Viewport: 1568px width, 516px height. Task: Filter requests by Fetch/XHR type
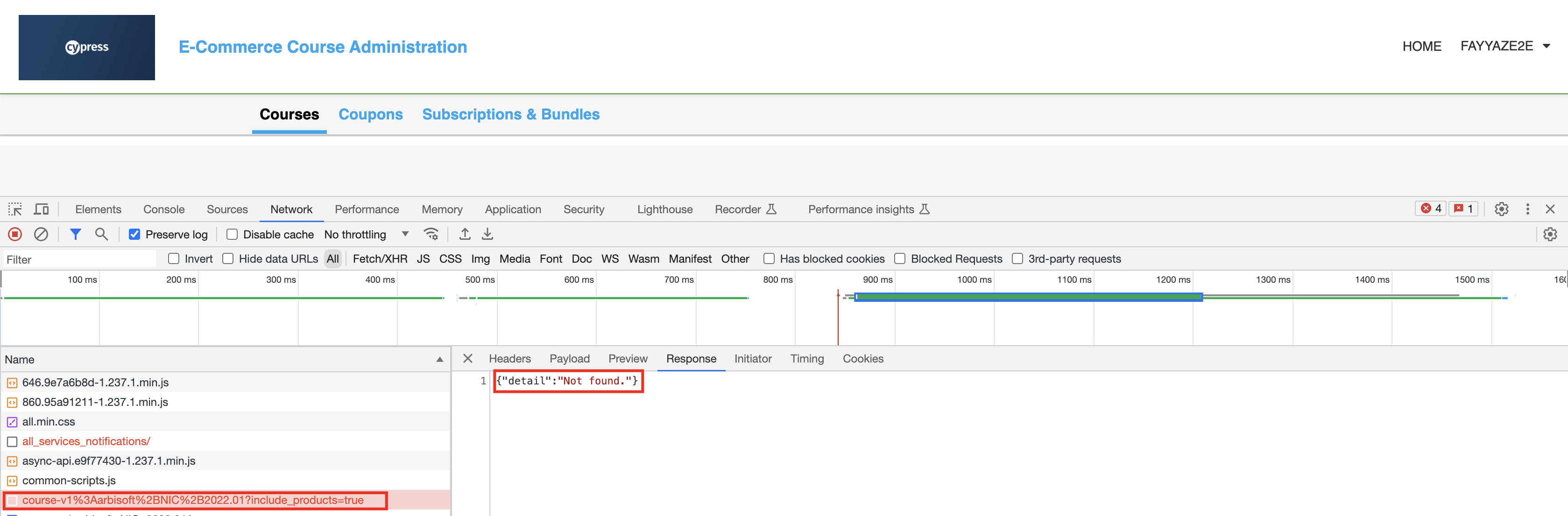click(380, 258)
